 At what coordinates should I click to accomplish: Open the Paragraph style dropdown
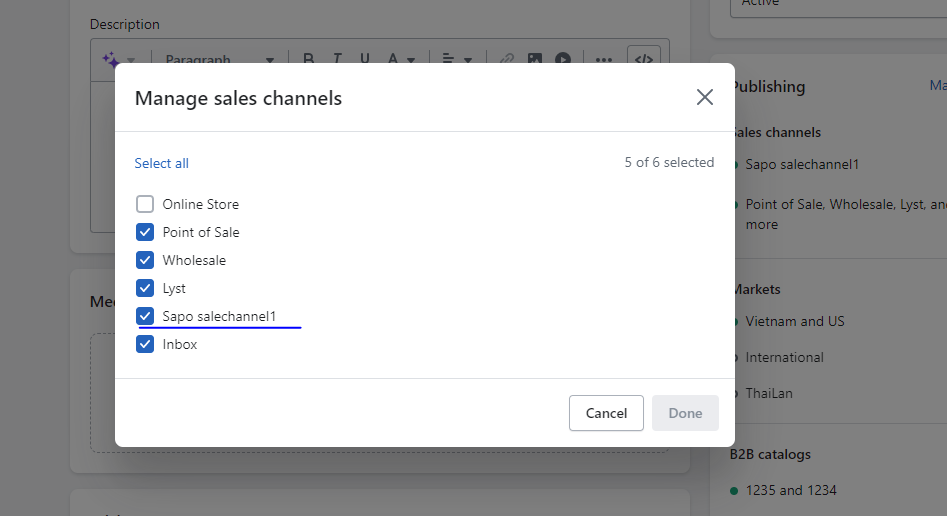(x=219, y=59)
